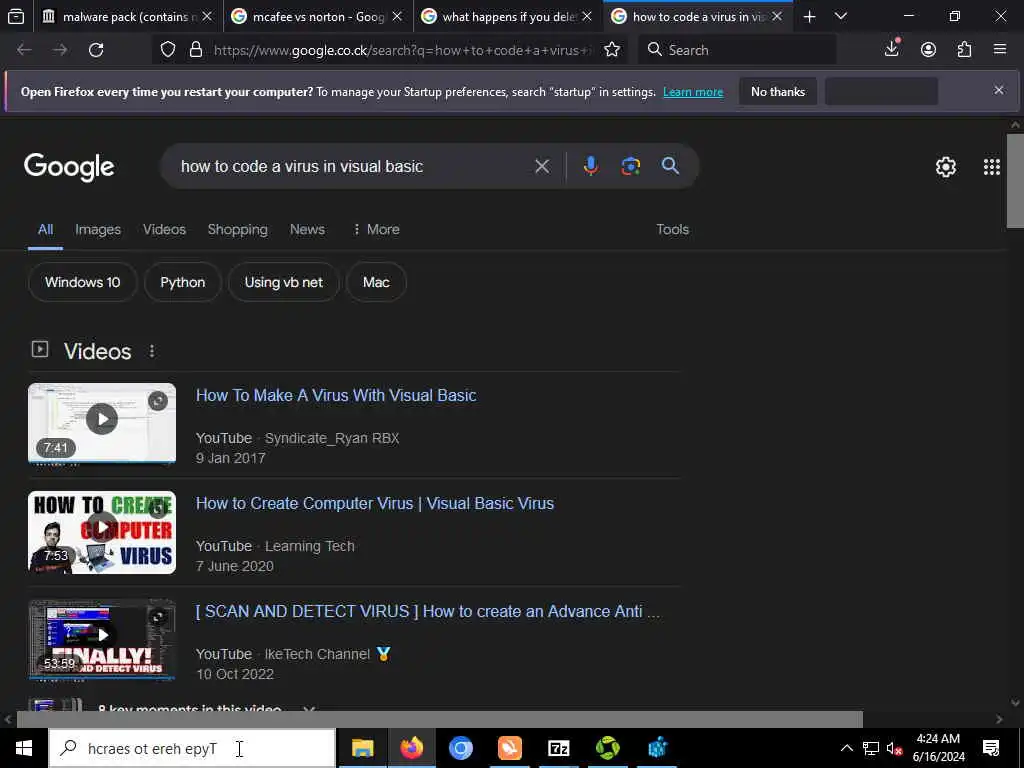1024x768 pixels.
Task: Open File Explorer from the taskbar
Action: tap(362, 748)
